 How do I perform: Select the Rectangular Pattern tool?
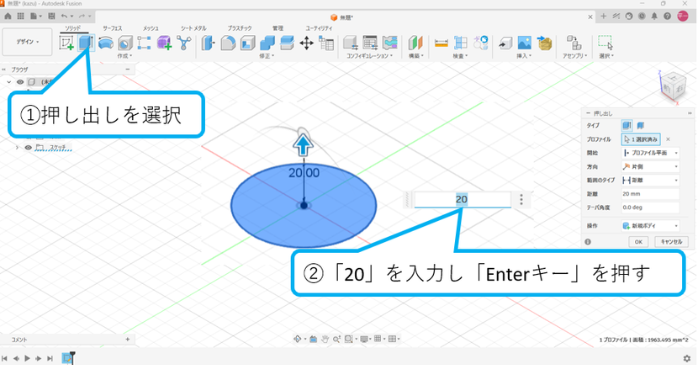point(144,43)
